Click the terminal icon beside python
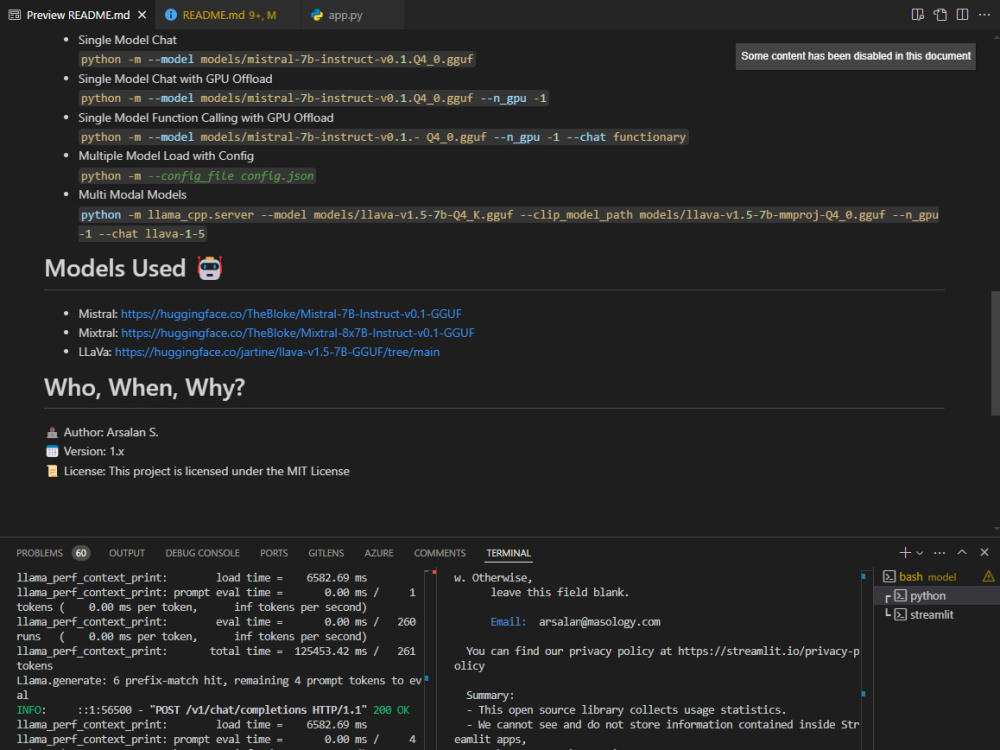The image size is (1000, 750). [900, 596]
